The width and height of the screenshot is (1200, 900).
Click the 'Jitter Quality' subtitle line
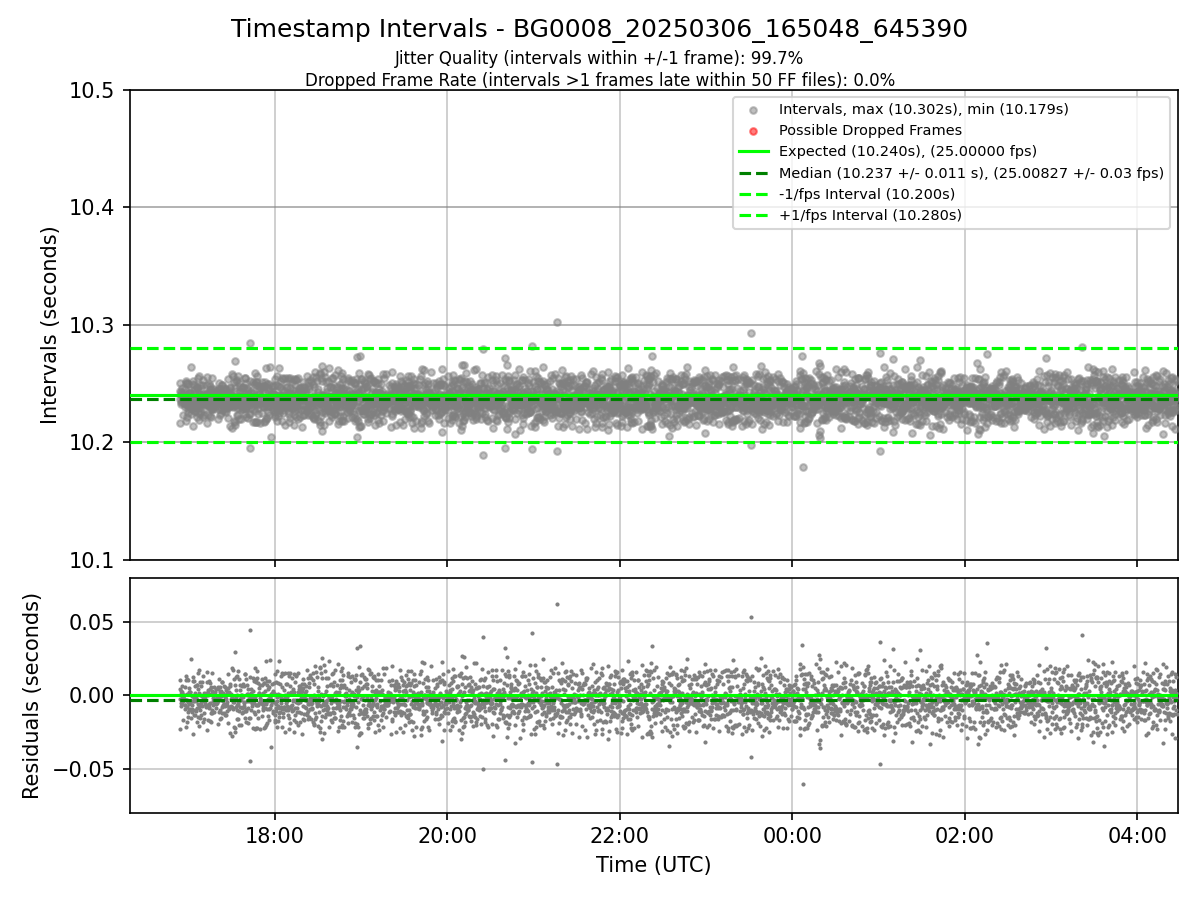(599, 58)
